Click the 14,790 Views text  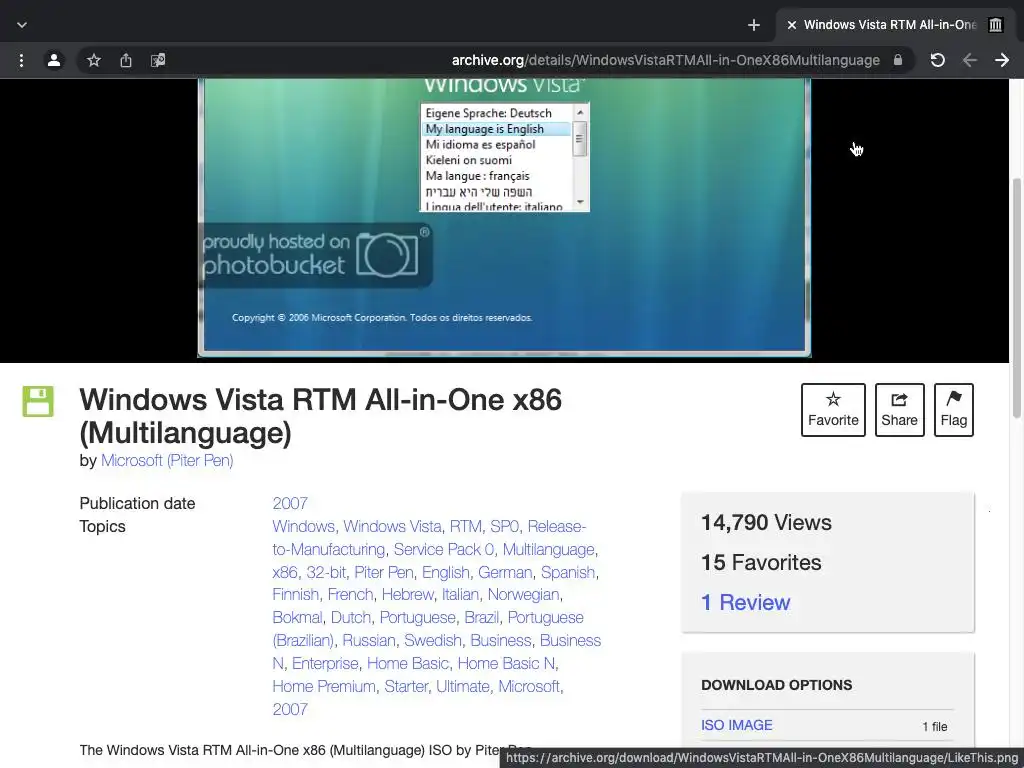click(766, 522)
